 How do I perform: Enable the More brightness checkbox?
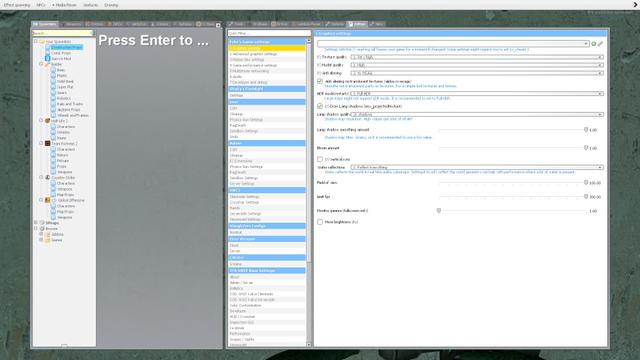tap(320, 222)
